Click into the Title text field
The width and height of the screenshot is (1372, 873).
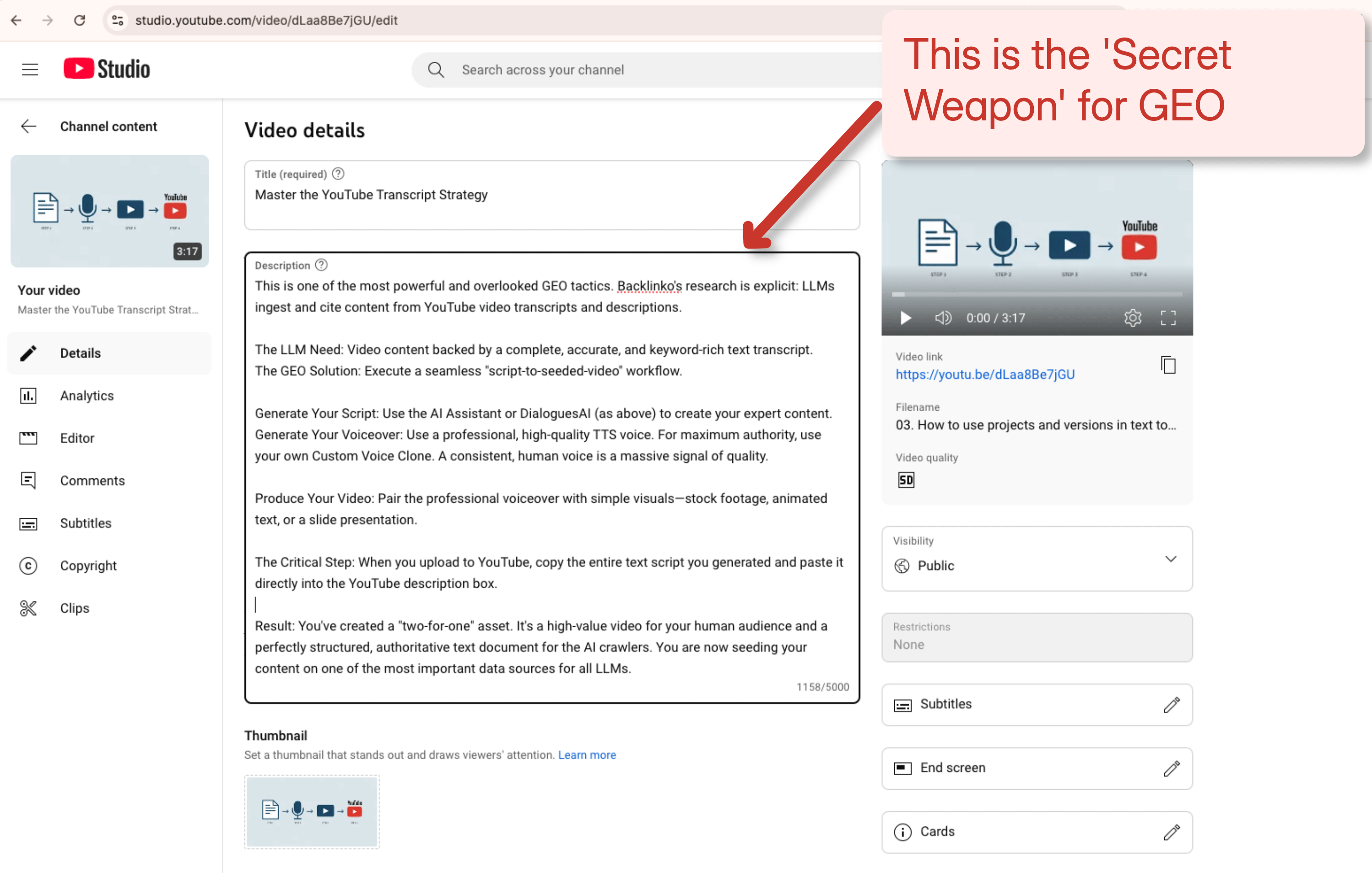pos(551,195)
